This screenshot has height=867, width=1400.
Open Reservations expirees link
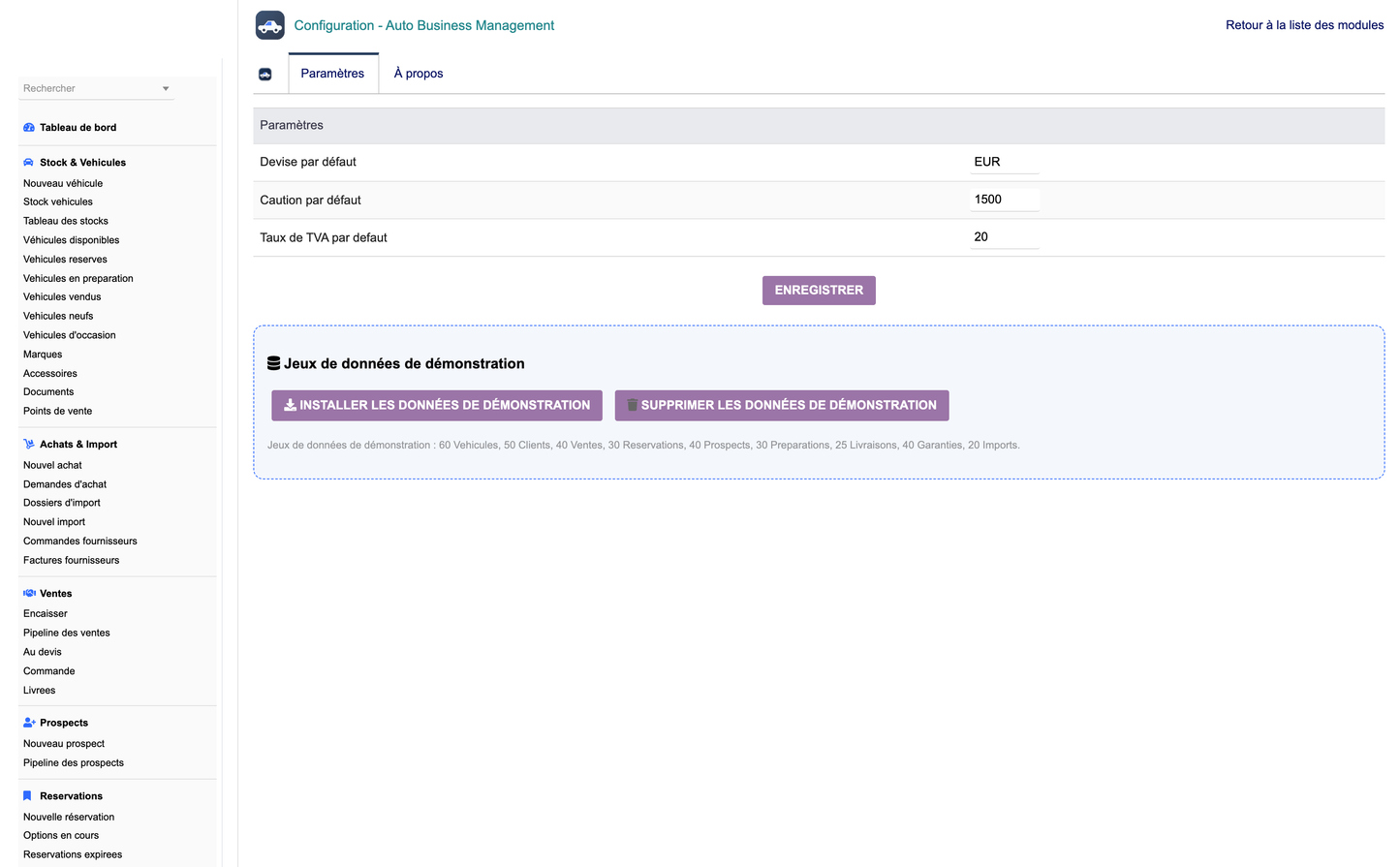pyautogui.click(x=73, y=855)
